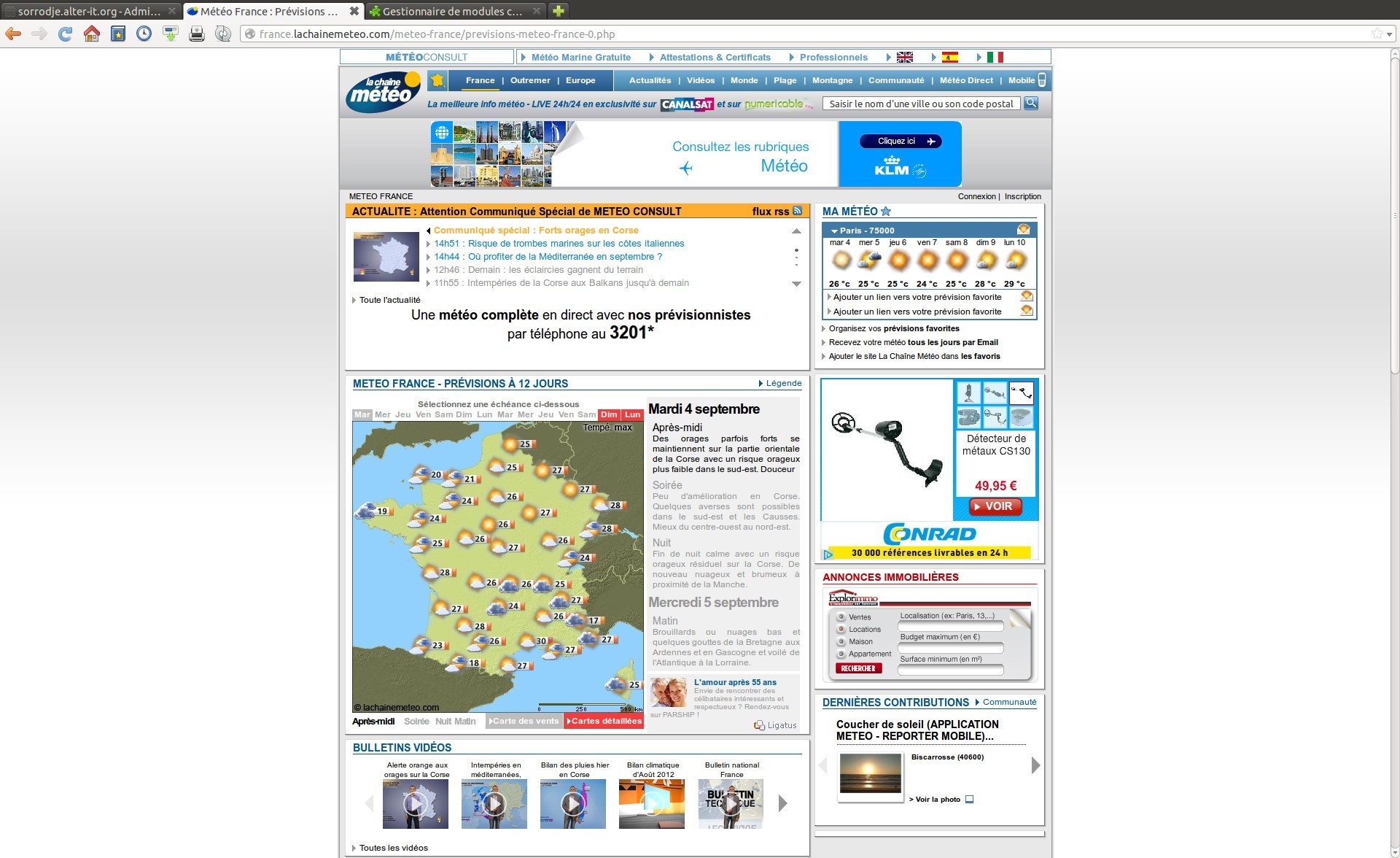Play the Bilan des pluies hier video
Viewport: 1400px width, 858px height.
tap(573, 804)
